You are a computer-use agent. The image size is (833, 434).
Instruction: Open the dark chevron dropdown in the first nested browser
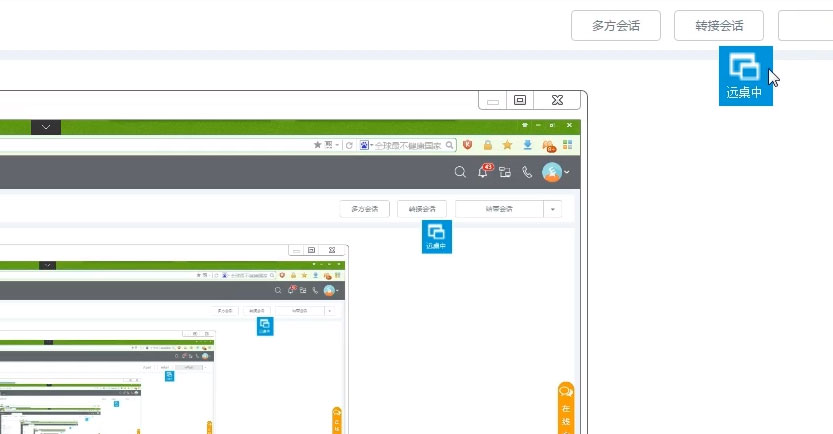tap(46, 127)
